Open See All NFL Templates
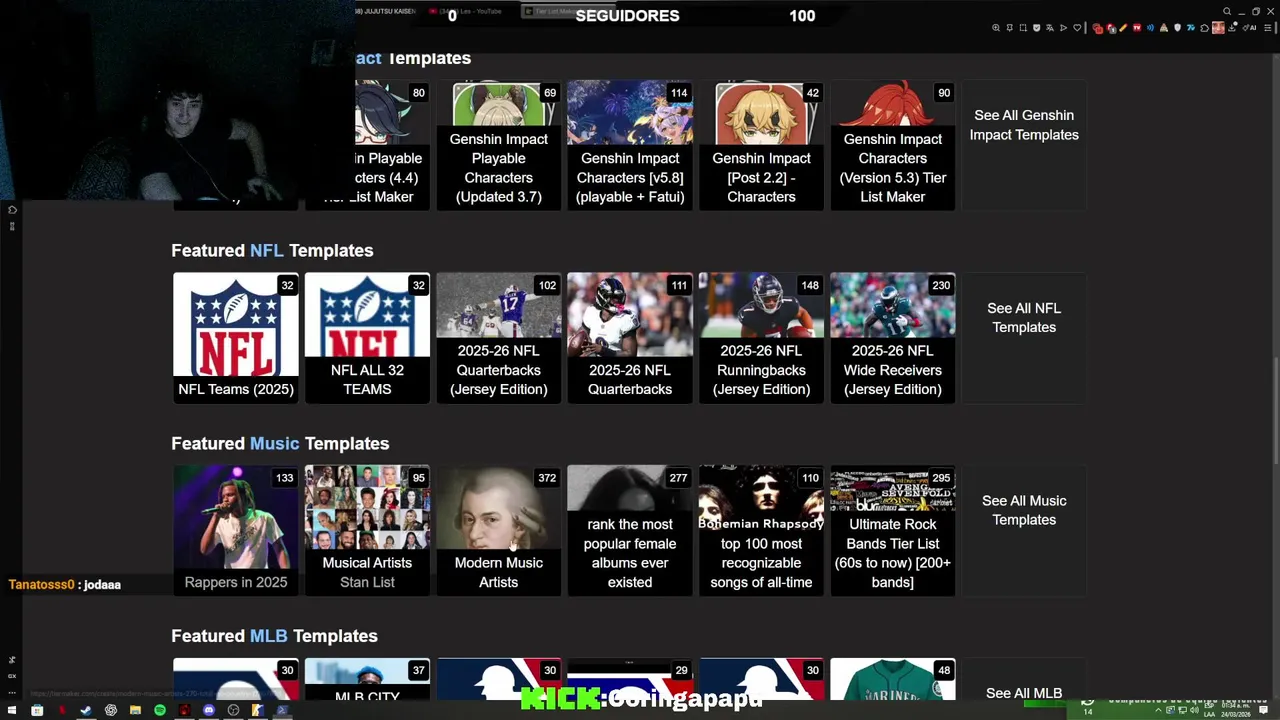Viewport: 1280px width, 720px height. (x=1024, y=318)
